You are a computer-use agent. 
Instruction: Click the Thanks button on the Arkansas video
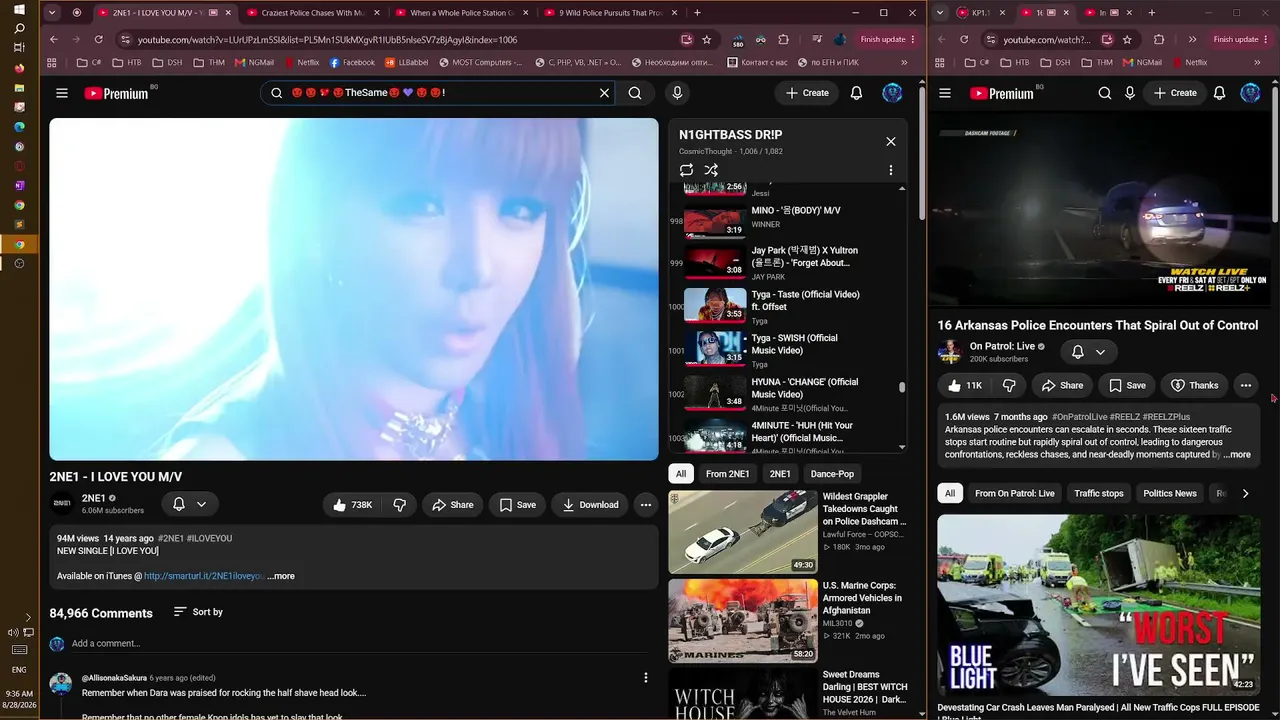(x=1194, y=385)
